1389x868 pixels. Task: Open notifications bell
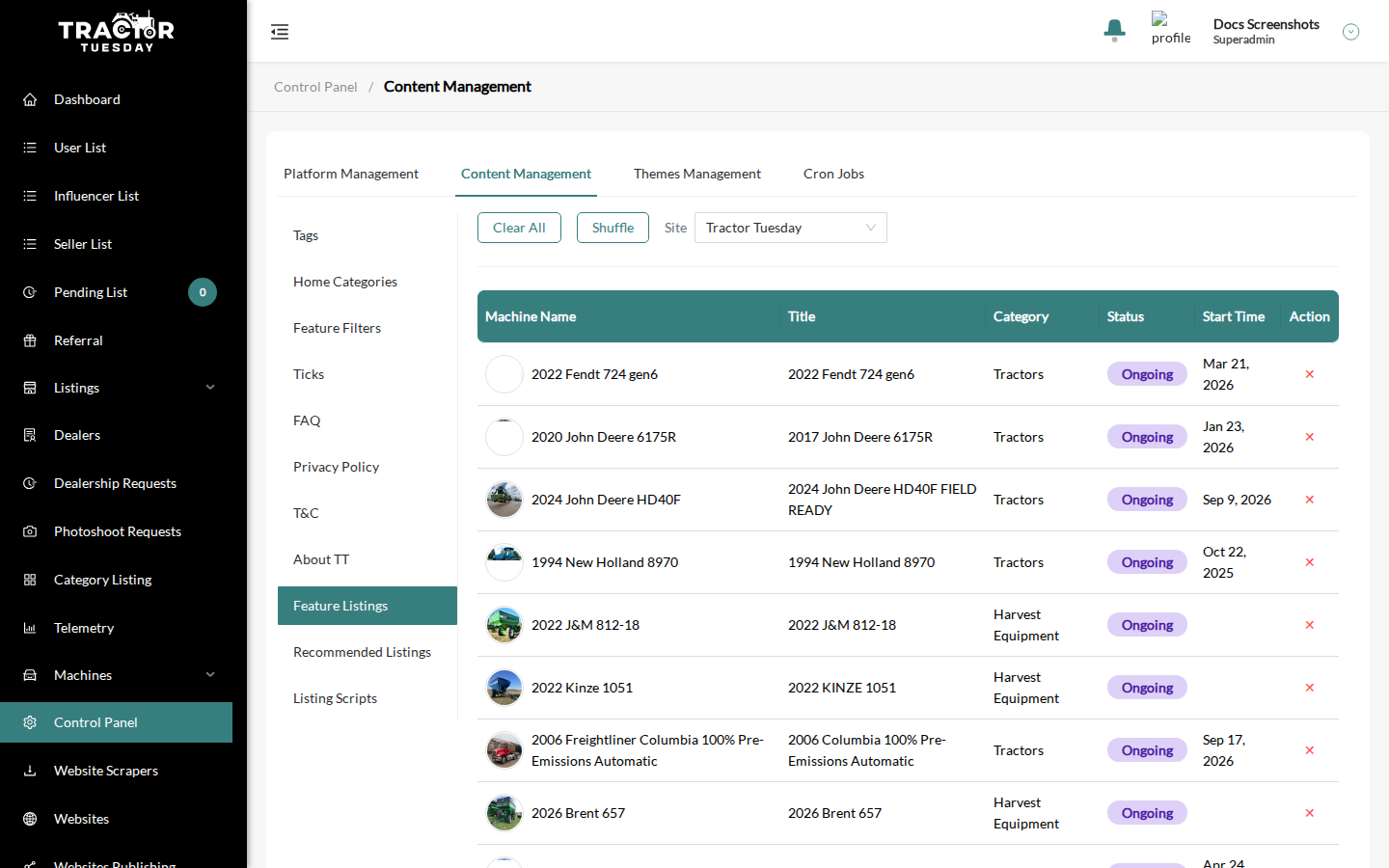pyautogui.click(x=1114, y=31)
